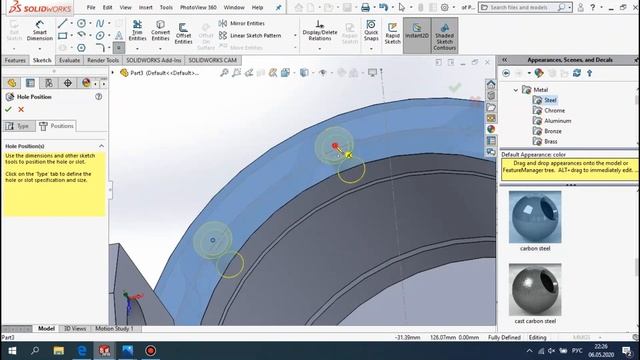Switch to the Model bottom tab
640x360 pixels.
pos(46,329)
